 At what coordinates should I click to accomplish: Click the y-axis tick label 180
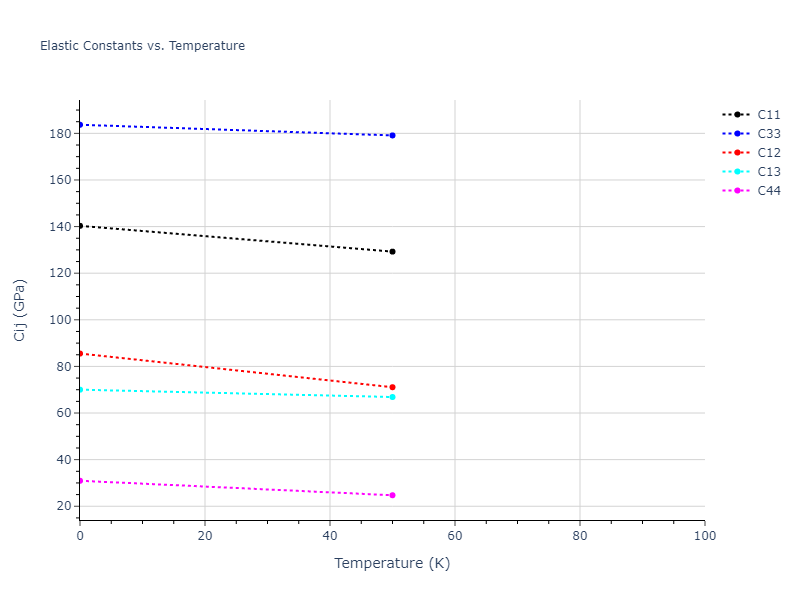59,133
